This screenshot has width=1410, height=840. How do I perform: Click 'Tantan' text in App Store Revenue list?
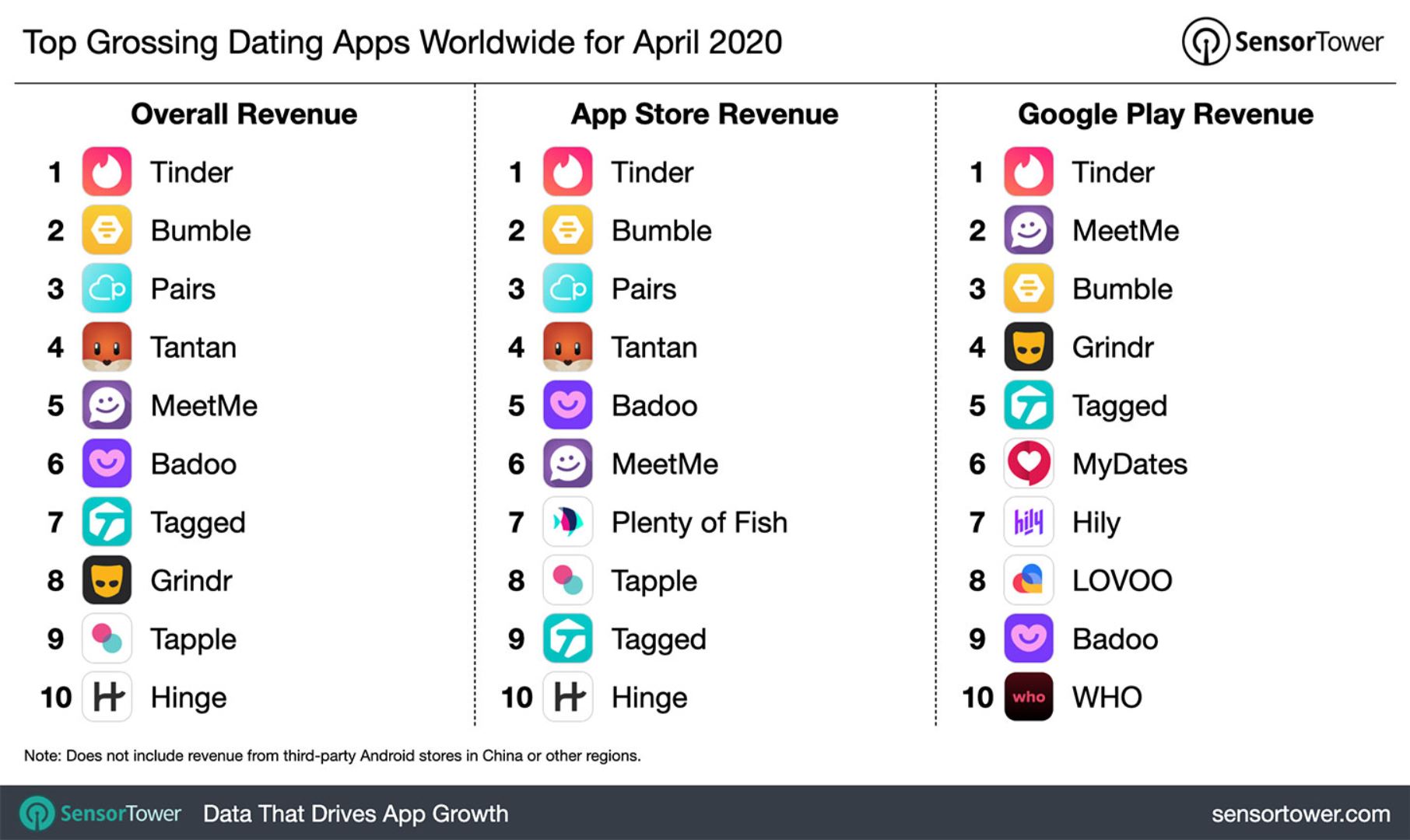pos(654,347)
